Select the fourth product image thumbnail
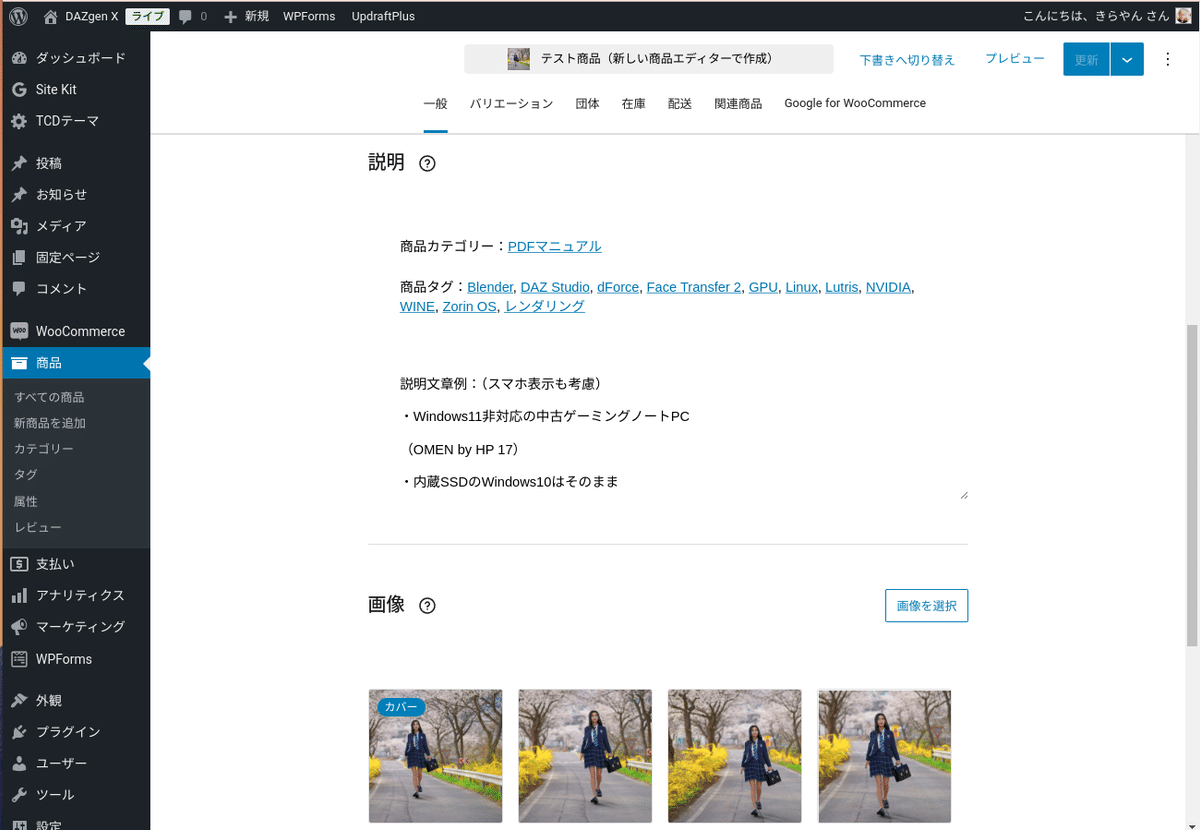This screenshot has width=1200, height=830. pos(884,756)
